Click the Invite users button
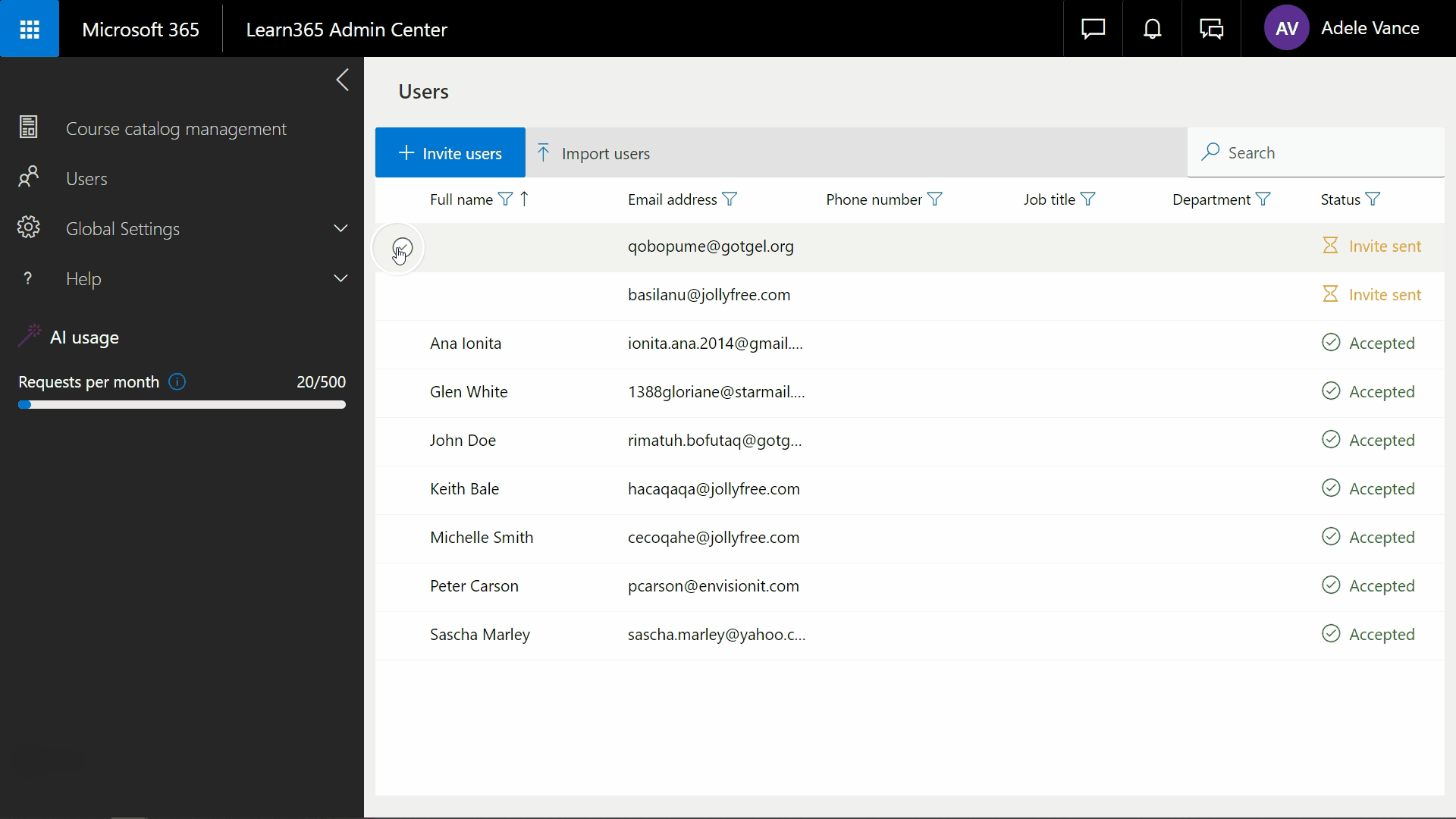The image size is (1456, 819). 450,153
